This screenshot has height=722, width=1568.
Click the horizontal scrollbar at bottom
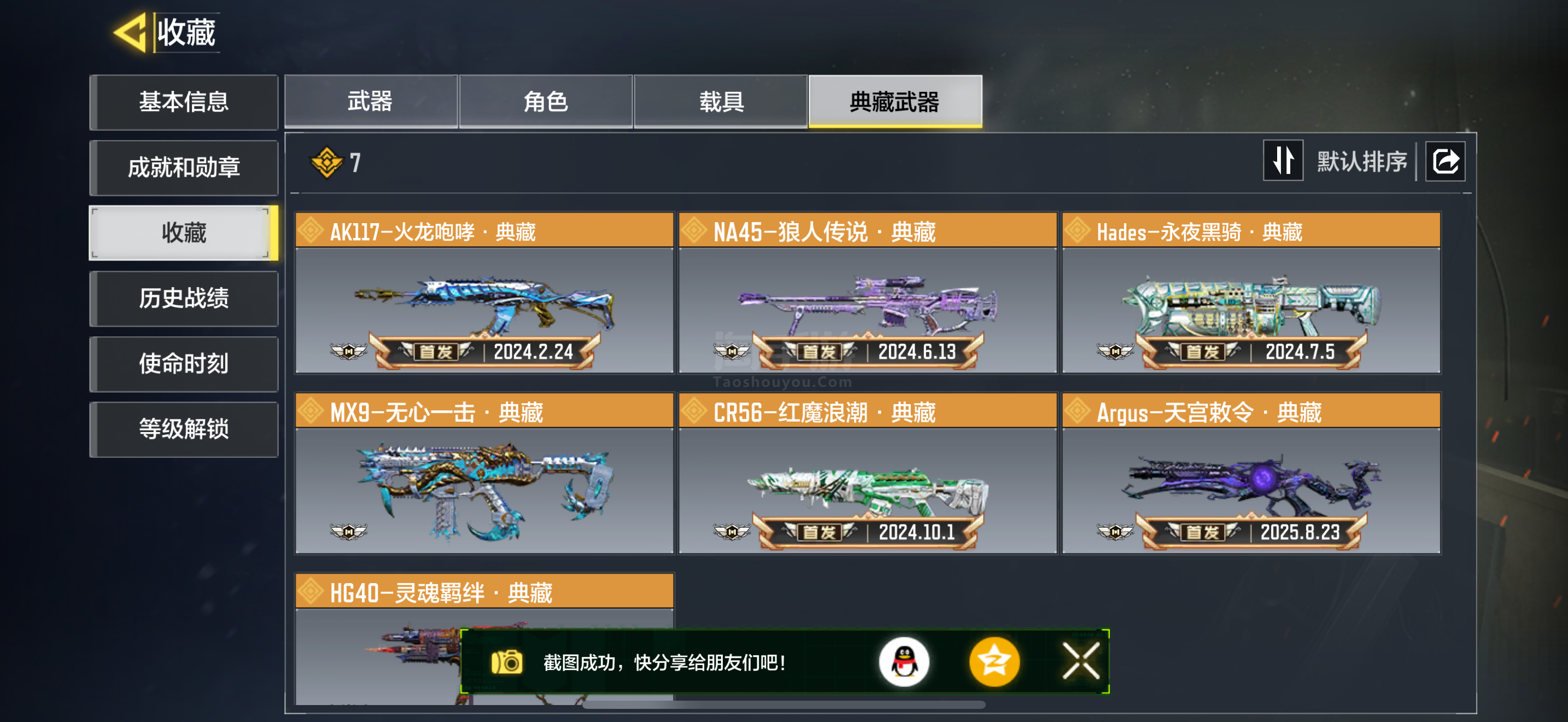(784, 705)
